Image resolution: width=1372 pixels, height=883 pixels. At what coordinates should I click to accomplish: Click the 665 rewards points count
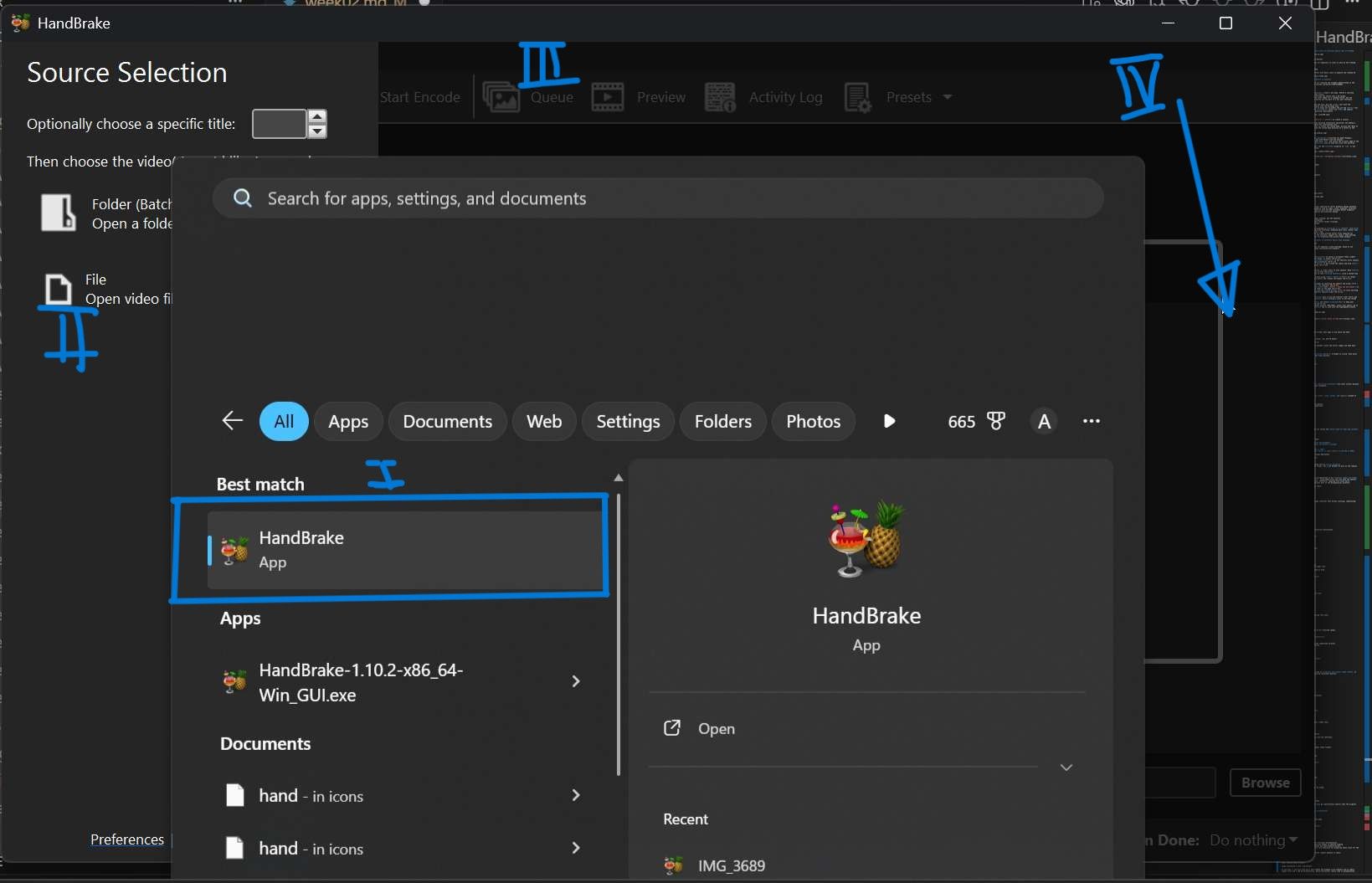(x=962, y=422)
